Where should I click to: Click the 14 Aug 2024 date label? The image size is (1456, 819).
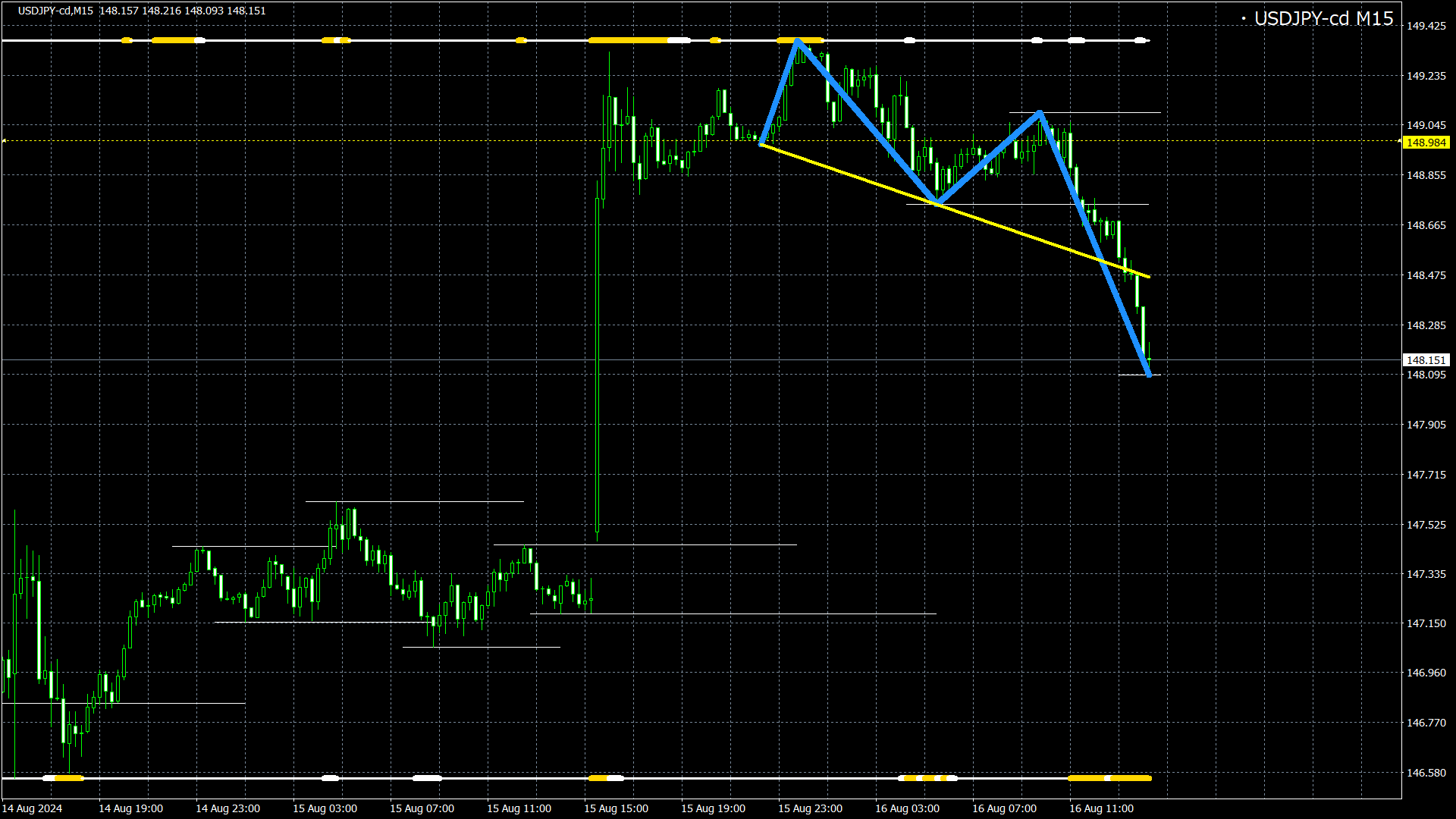pyautogui.click(x=33, y=808)
